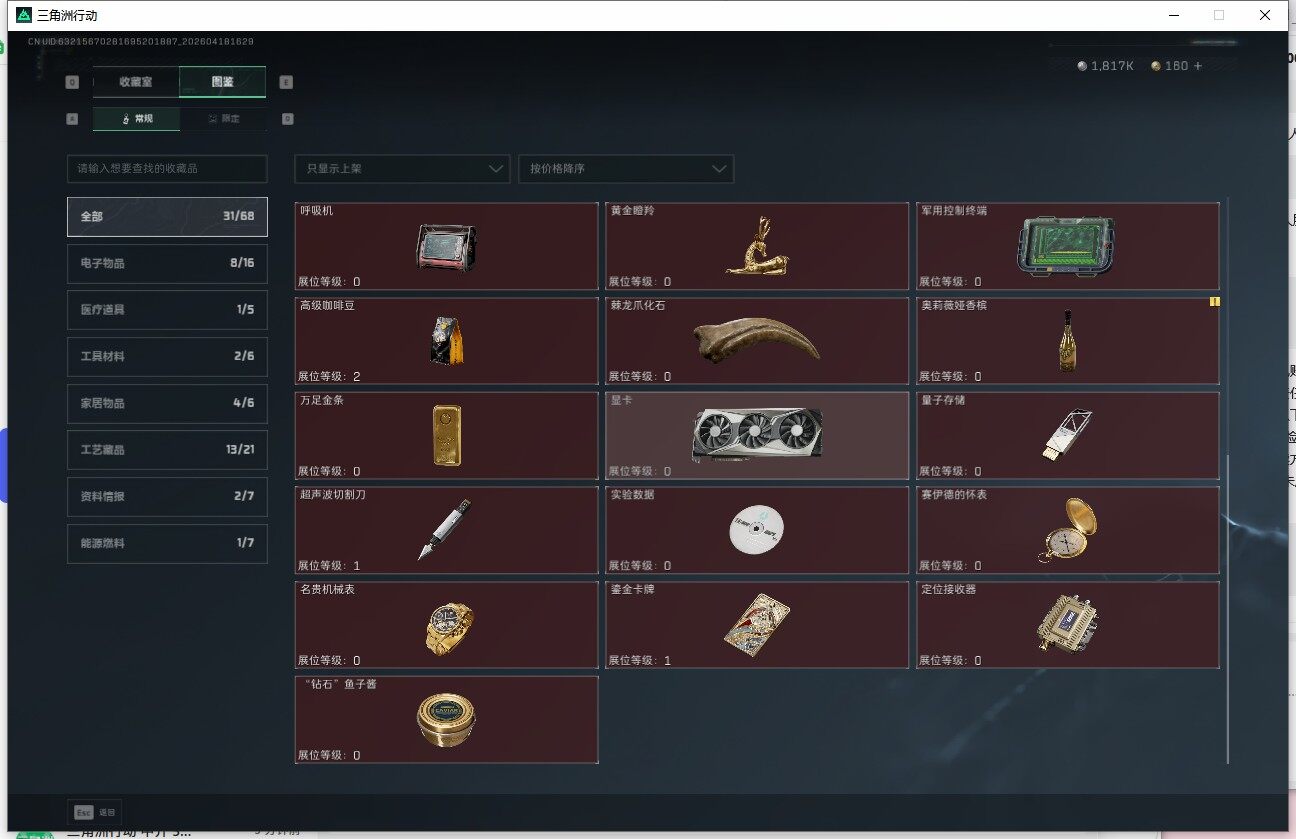The image size is (1296, 839).
Task: Click the 万足金条 gold bar image
Action: [446, 435]
